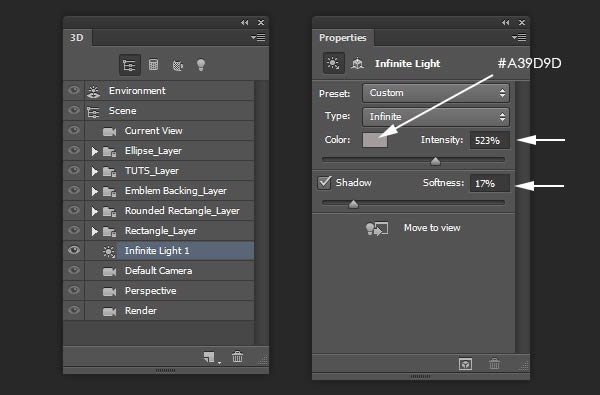Collapse the Properties panel to icons
600x395 pixels.
pyautogui.click(x=505, y=23)
